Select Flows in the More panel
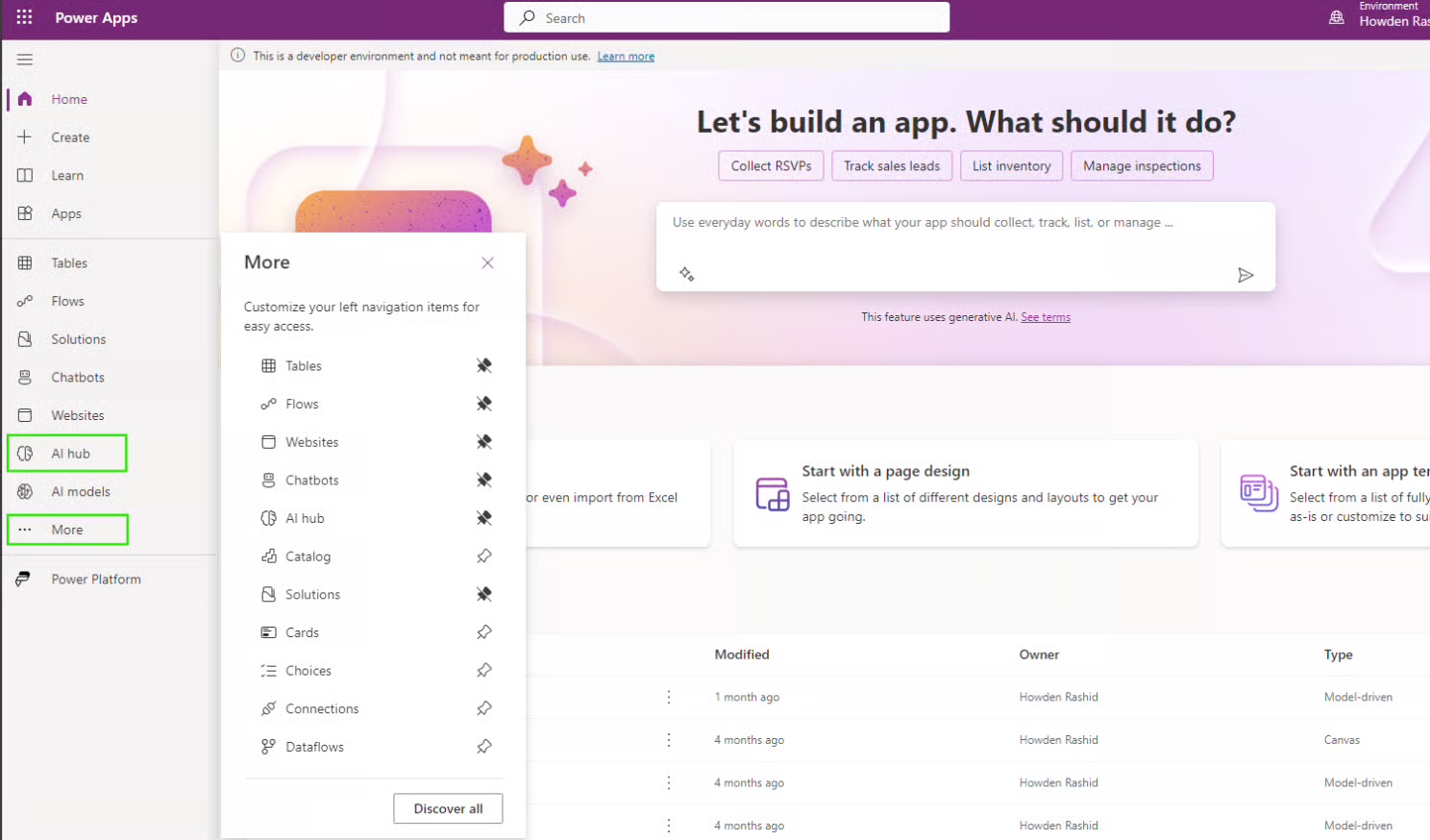This screenshot has height=840, width=1430. [x=301, y=405]
